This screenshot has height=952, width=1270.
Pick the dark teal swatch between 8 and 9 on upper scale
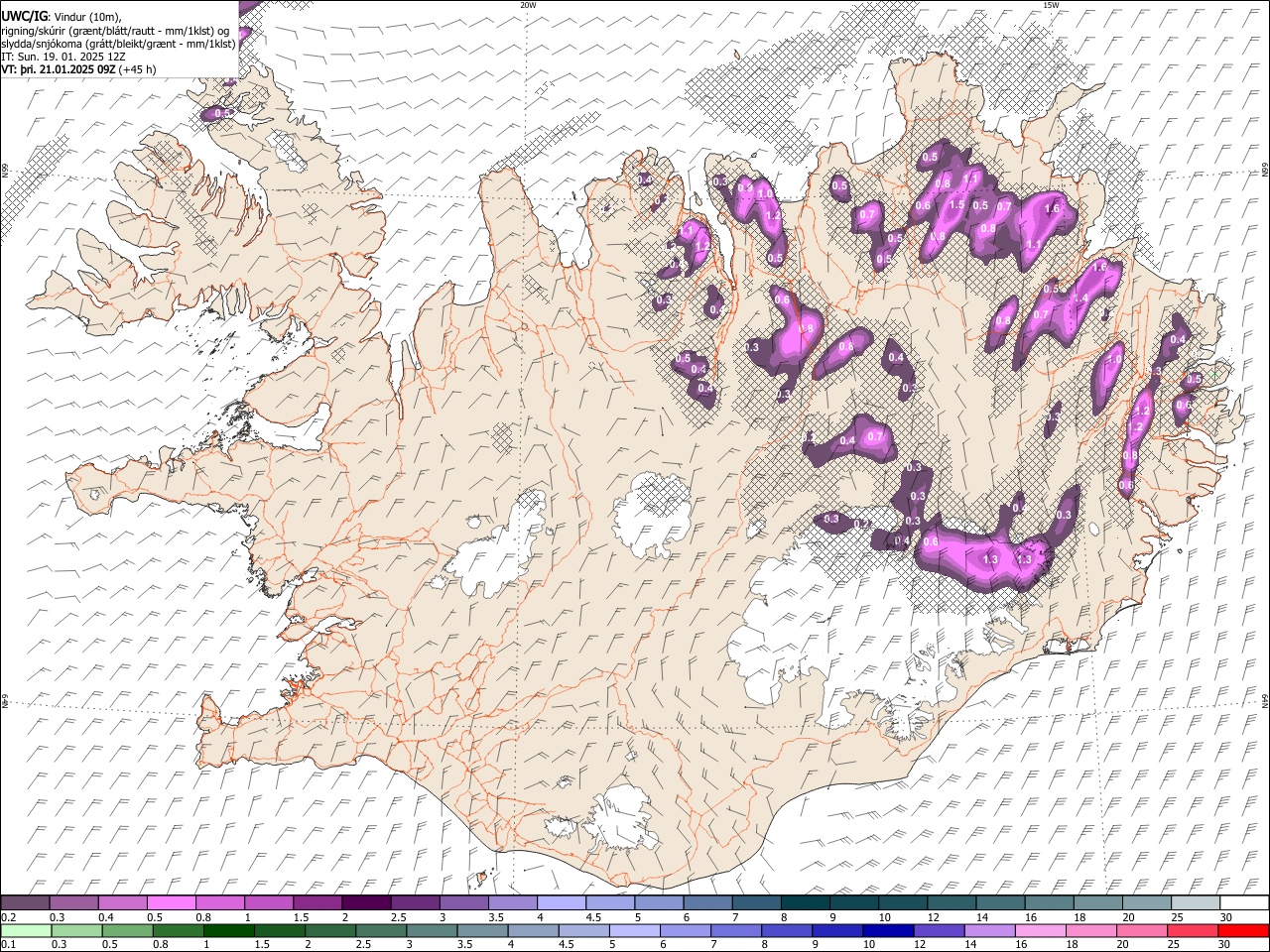click(805, 903)
